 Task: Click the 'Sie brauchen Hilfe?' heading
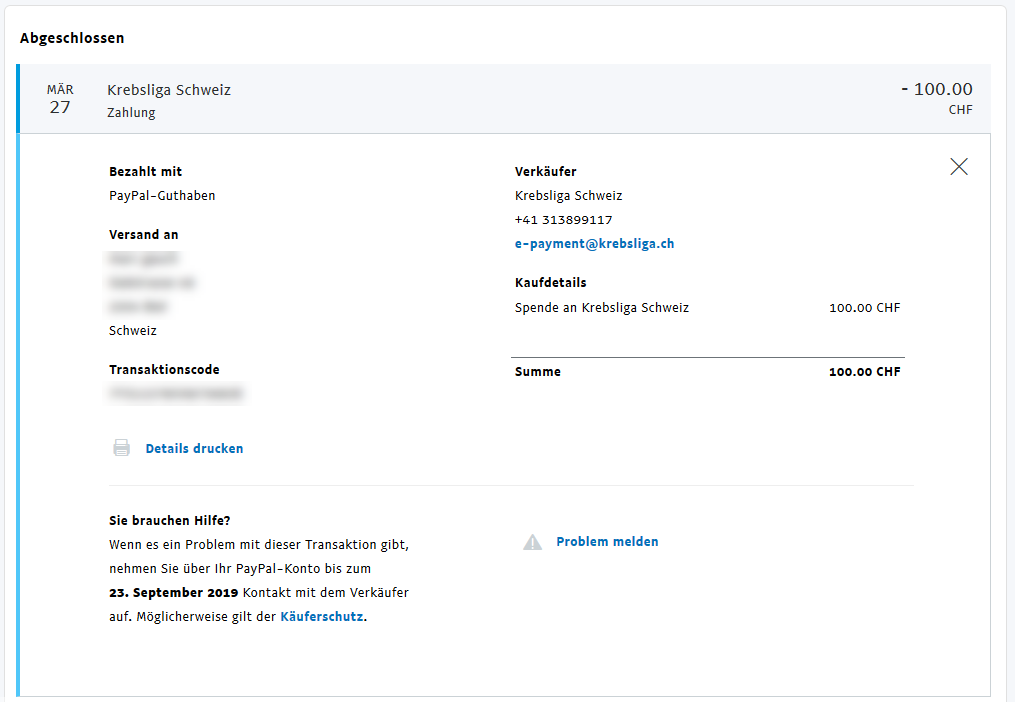tap(170, 521)
